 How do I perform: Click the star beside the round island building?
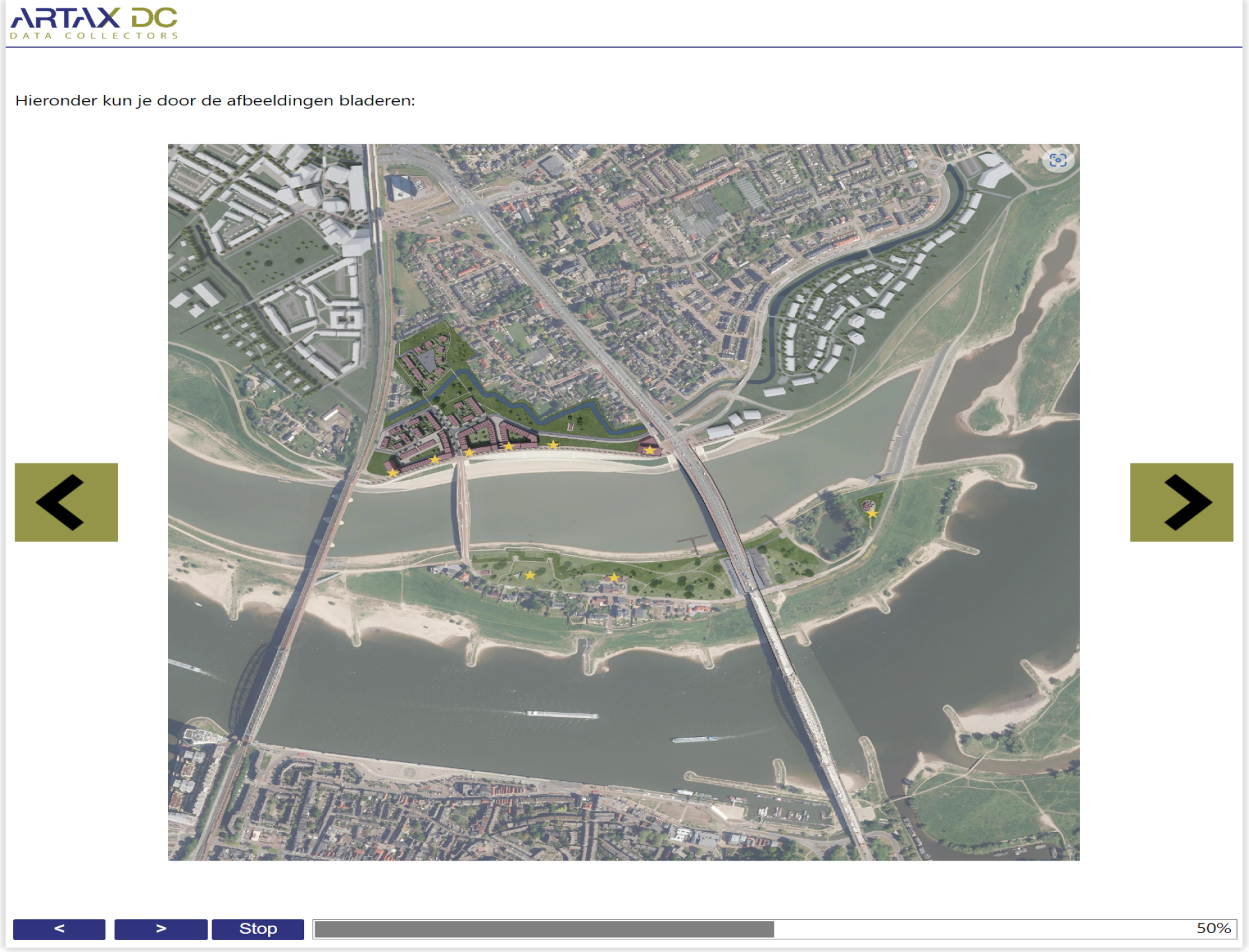click(x=872, y=514)
